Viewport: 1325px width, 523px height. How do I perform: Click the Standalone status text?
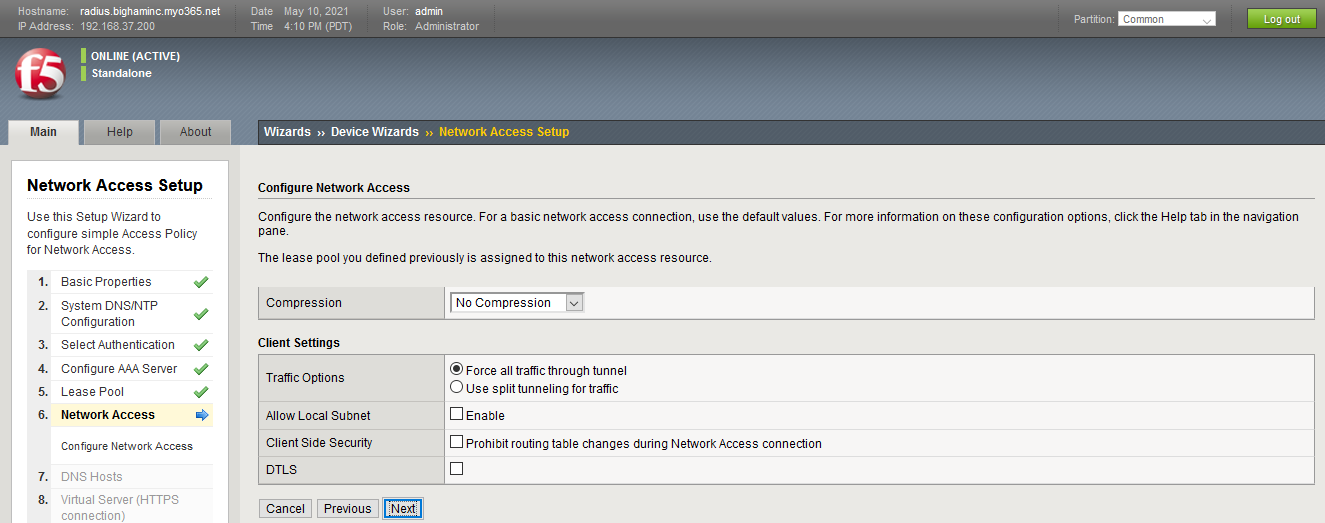(x=122, y=73)
